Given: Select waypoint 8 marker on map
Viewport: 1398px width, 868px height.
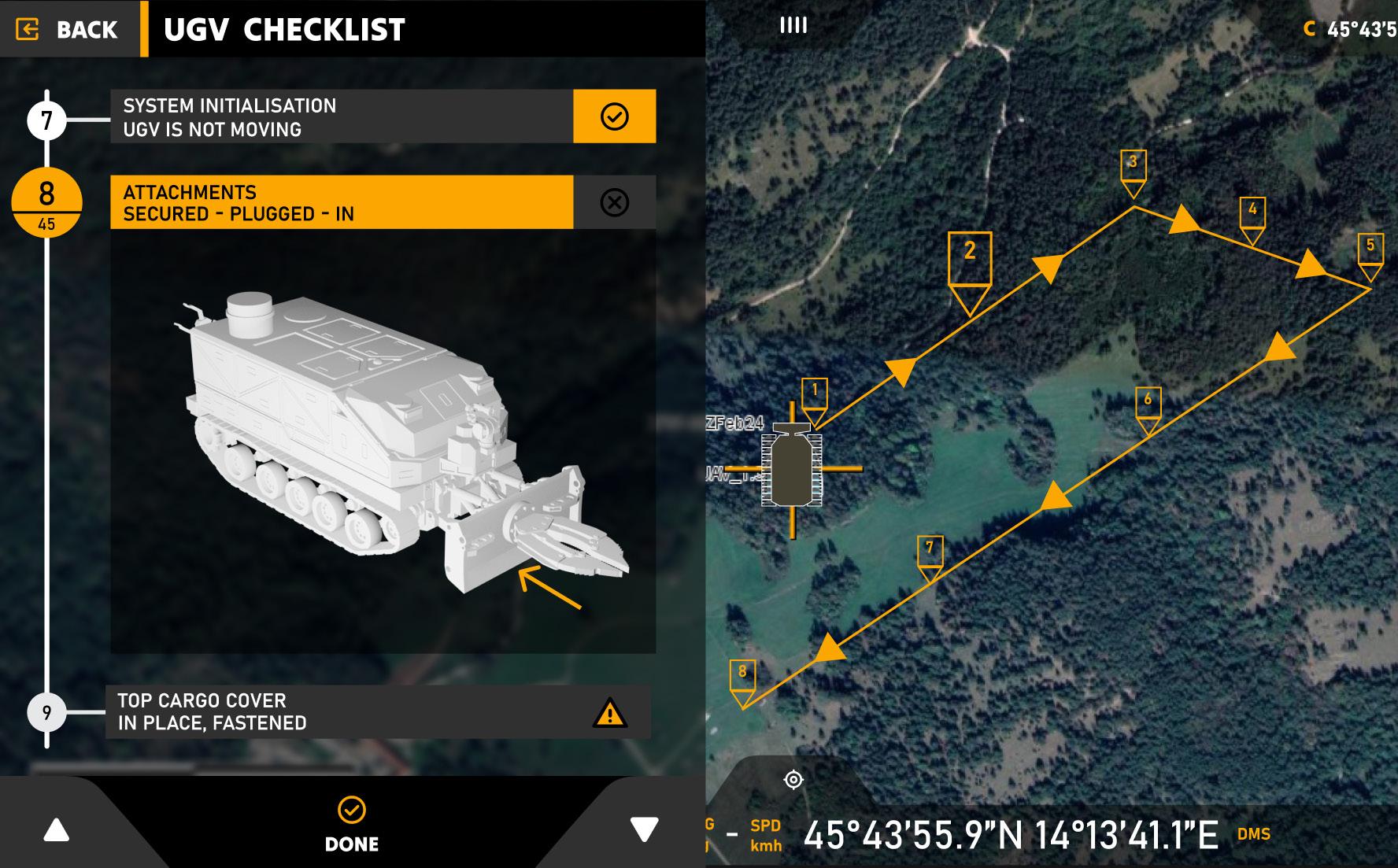Looking at the screenshot, I should (742, 684).
